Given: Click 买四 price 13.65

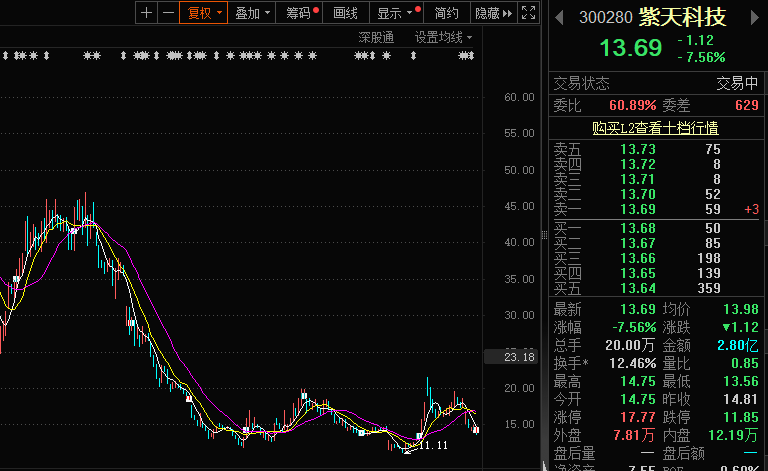Looking at the screenshot, I should pos(638,273).
